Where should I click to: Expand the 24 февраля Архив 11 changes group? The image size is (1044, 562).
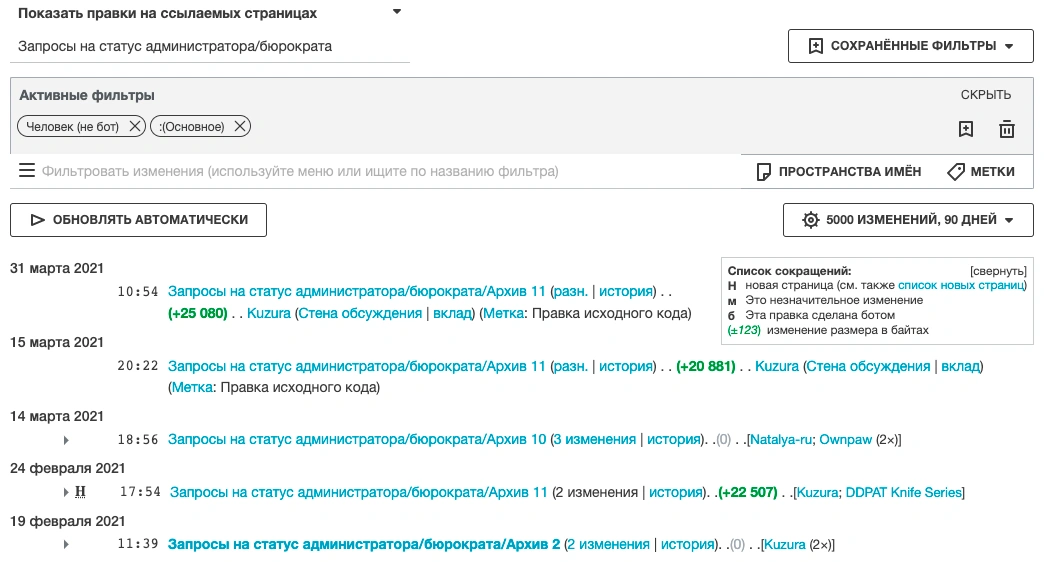pos(66,492)
